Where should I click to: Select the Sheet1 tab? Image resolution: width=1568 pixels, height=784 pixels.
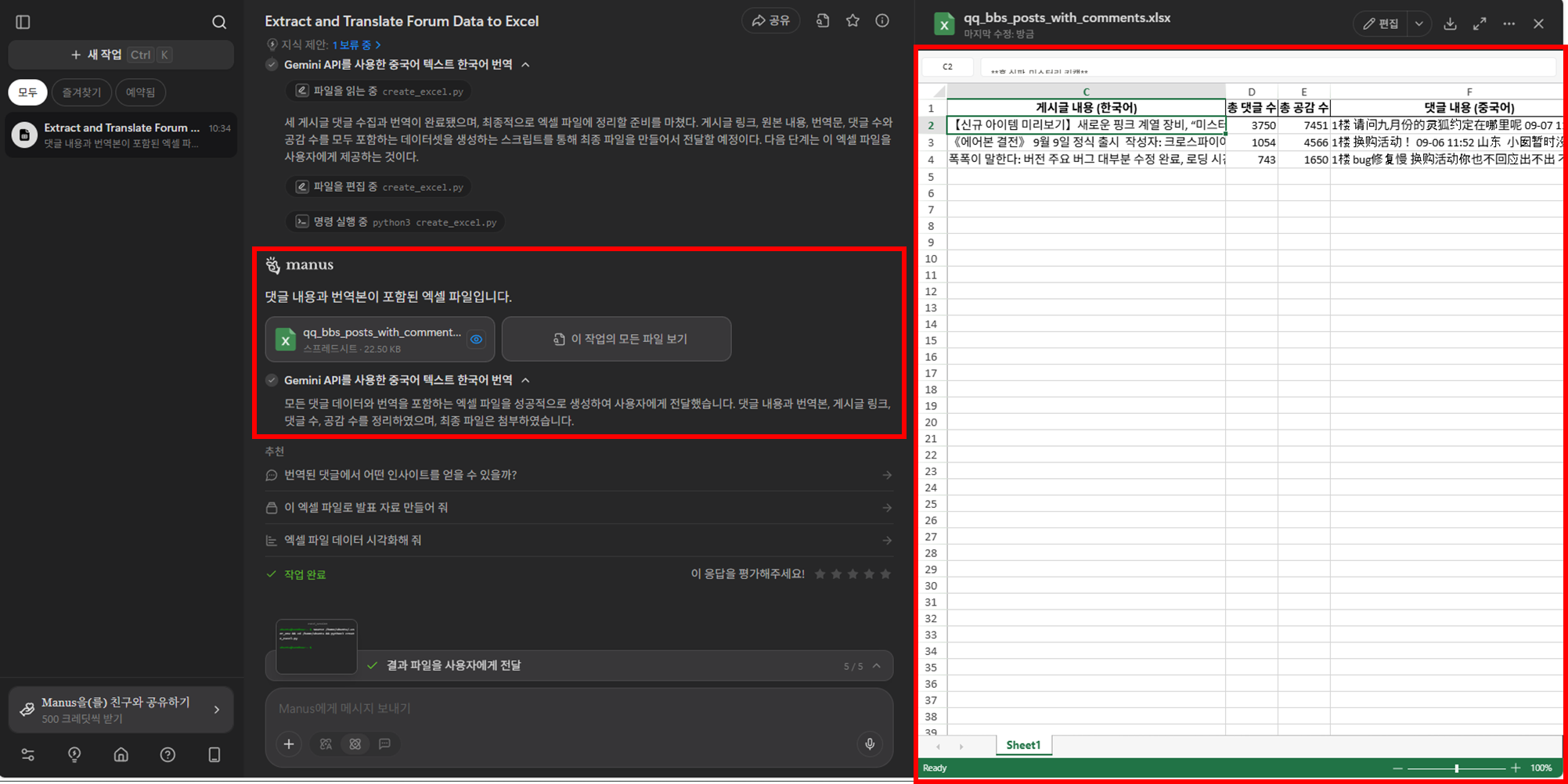(x=1023, y=746)
